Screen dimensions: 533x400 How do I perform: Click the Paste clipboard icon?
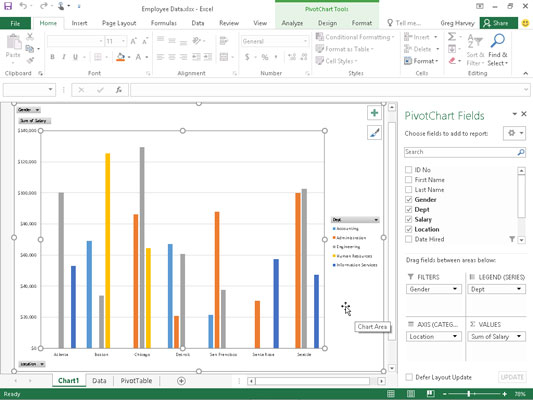(x=14, y=42)
